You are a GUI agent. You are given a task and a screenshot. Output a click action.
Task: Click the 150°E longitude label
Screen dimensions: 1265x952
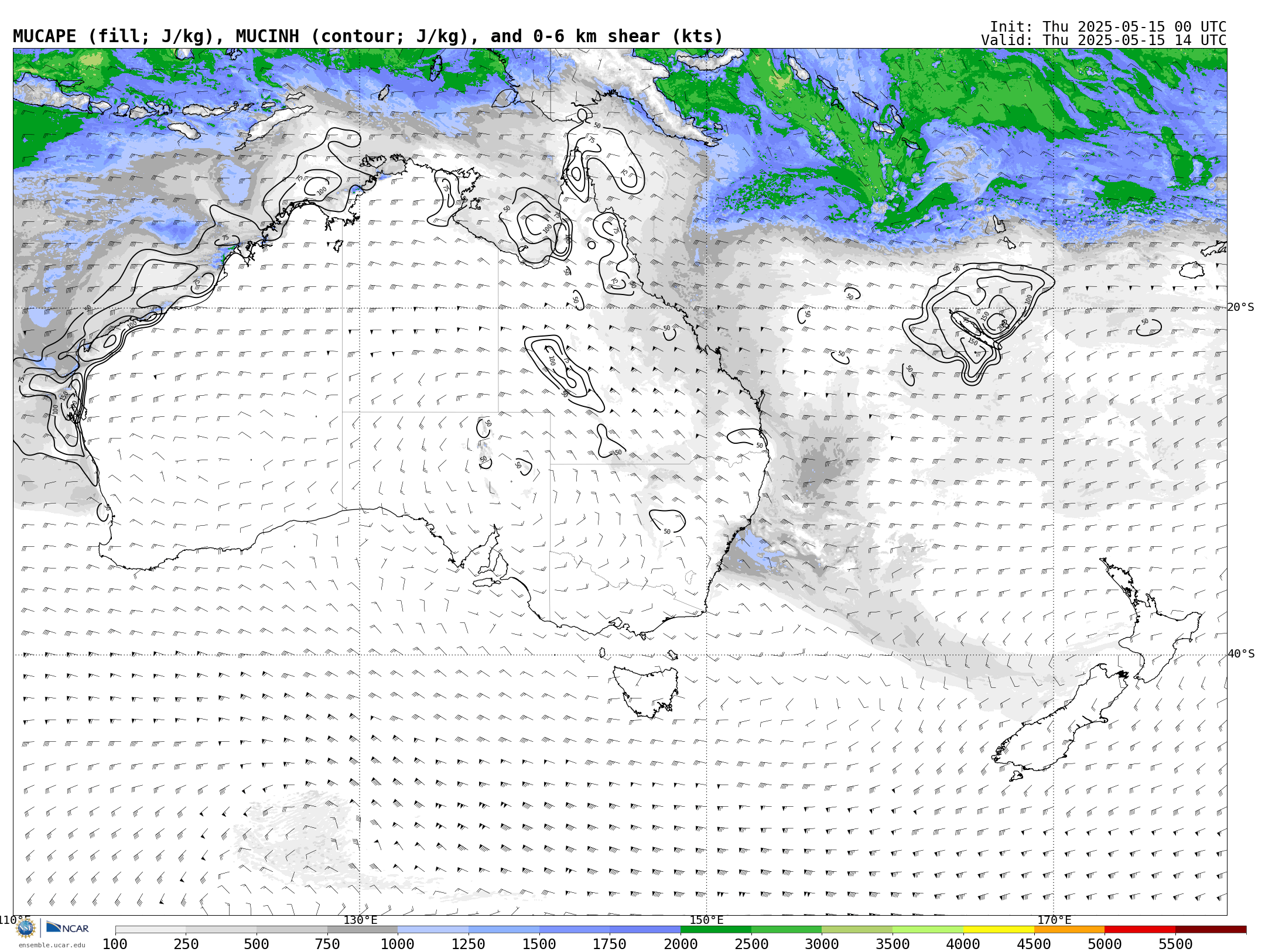tap(706, 920)
